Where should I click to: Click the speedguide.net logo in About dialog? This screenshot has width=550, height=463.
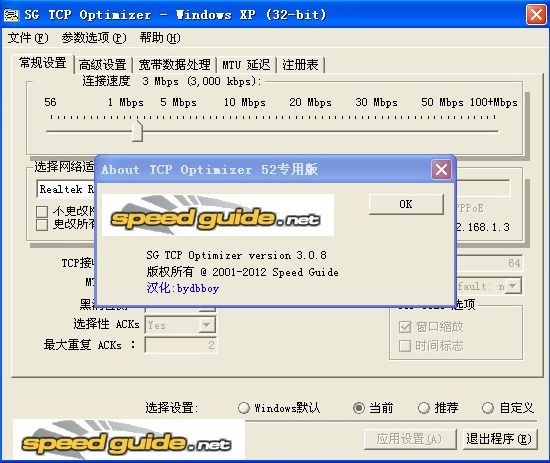tap(218, 215)
